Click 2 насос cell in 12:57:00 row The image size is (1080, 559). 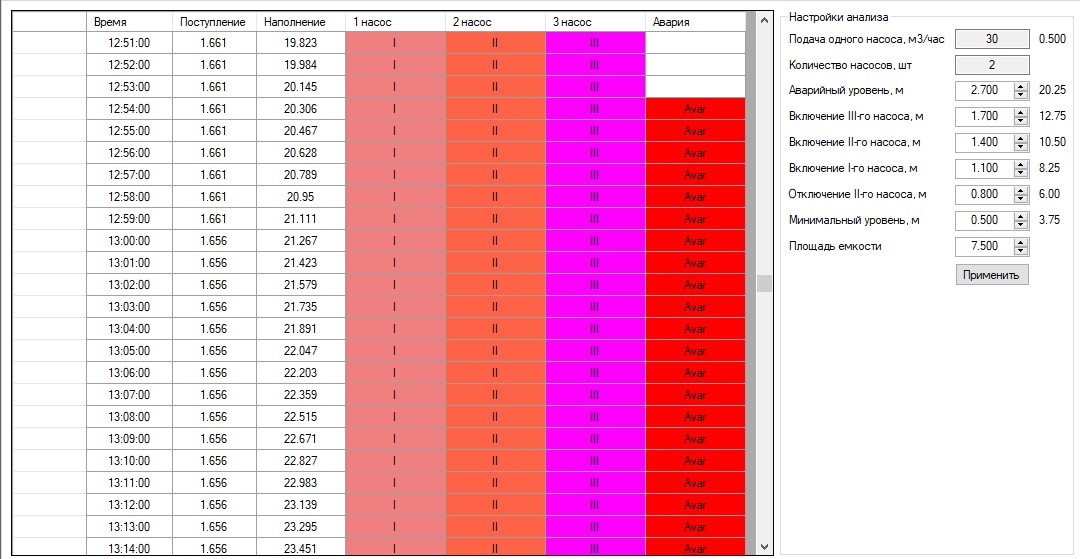(495, 175)
